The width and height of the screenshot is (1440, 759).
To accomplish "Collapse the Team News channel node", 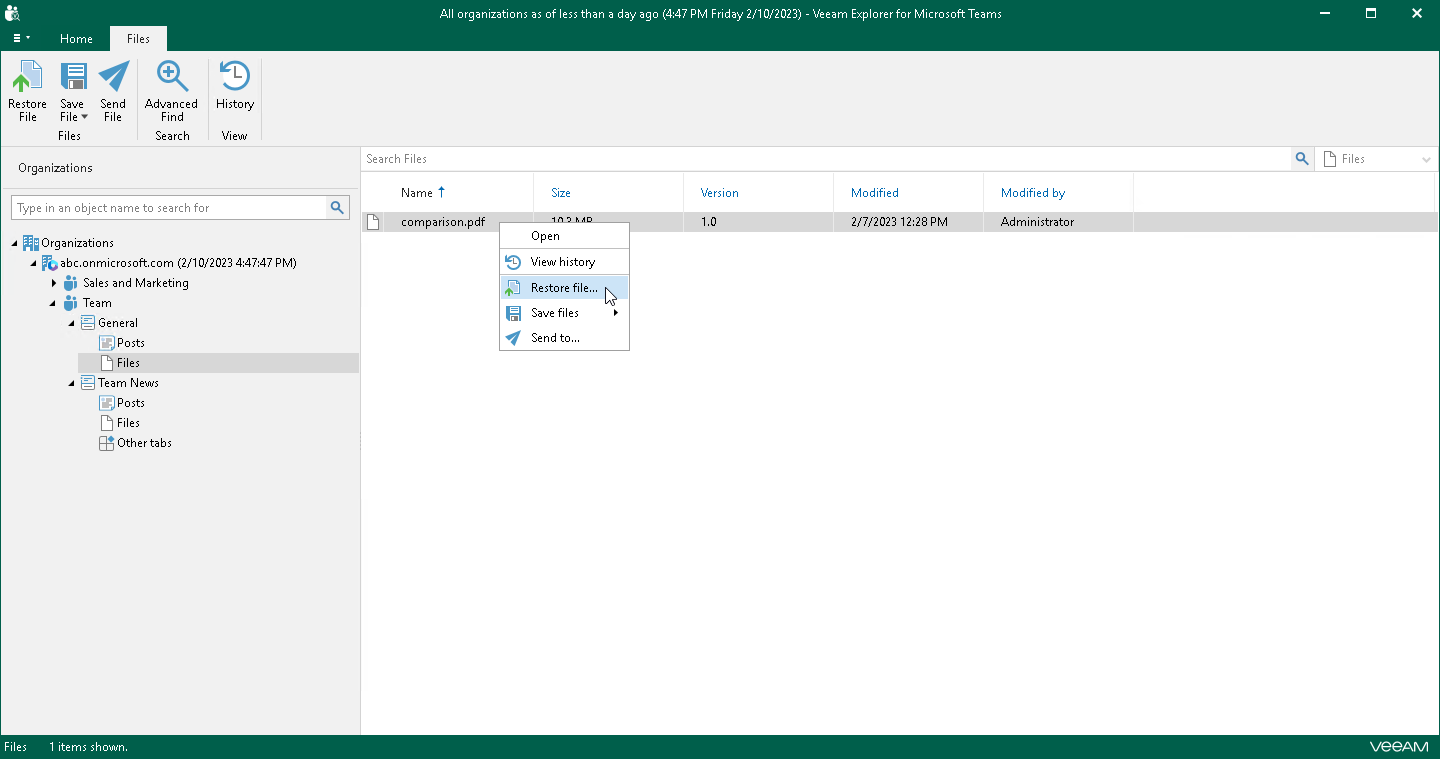I will (72, 383).
